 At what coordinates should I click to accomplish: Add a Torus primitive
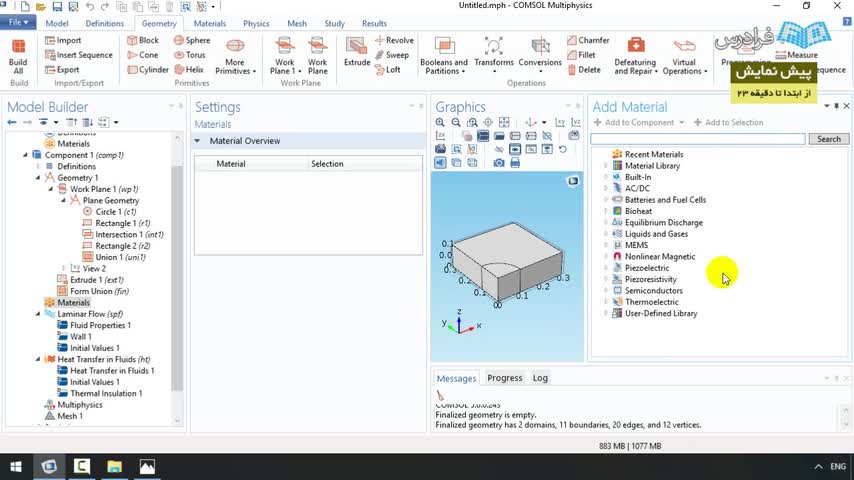[190, 55]
